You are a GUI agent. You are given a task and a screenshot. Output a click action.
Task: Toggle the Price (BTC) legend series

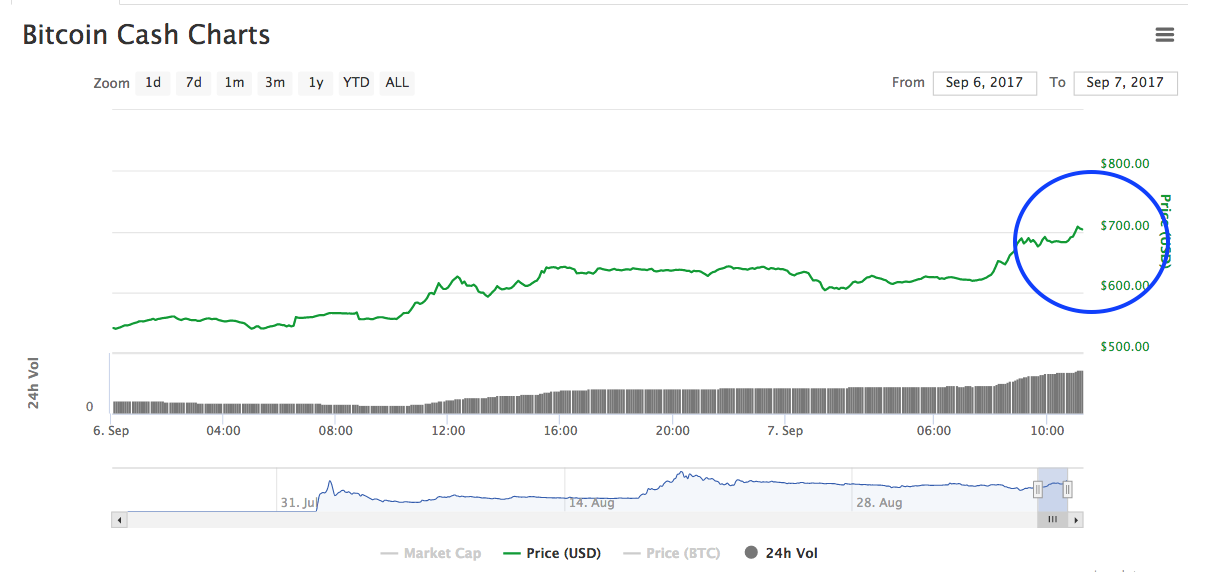(x=671, y=553)
